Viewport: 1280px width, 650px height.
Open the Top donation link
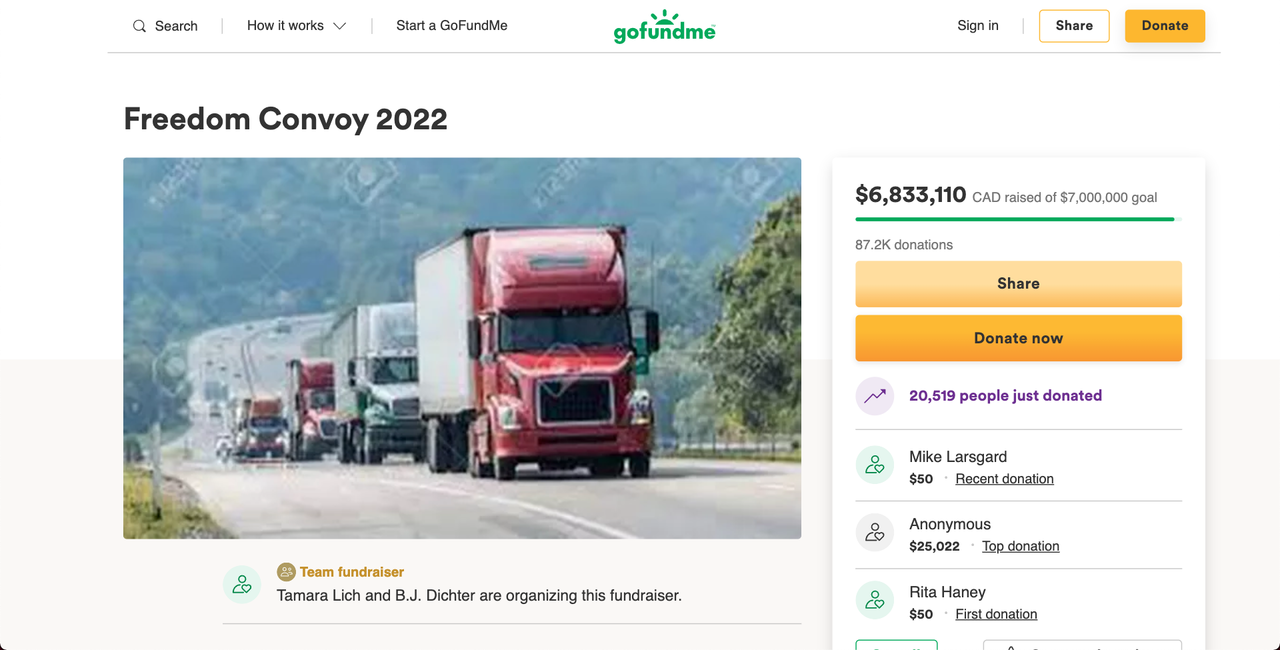click(1020, 546)
